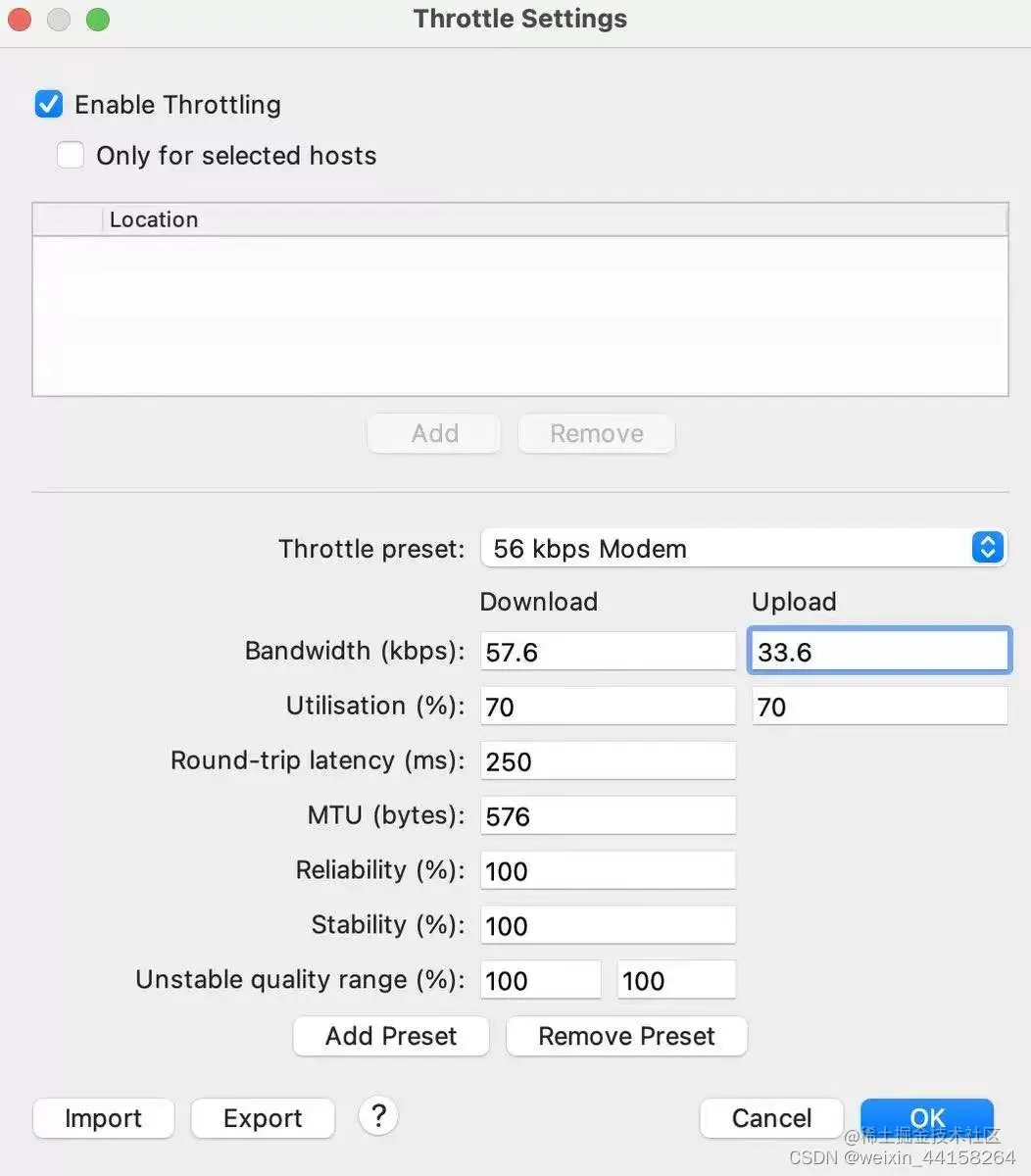This screenshot has width=1031, height=1176.
Task: Click the Upload bandwidth field
Action: pos(879,652)
